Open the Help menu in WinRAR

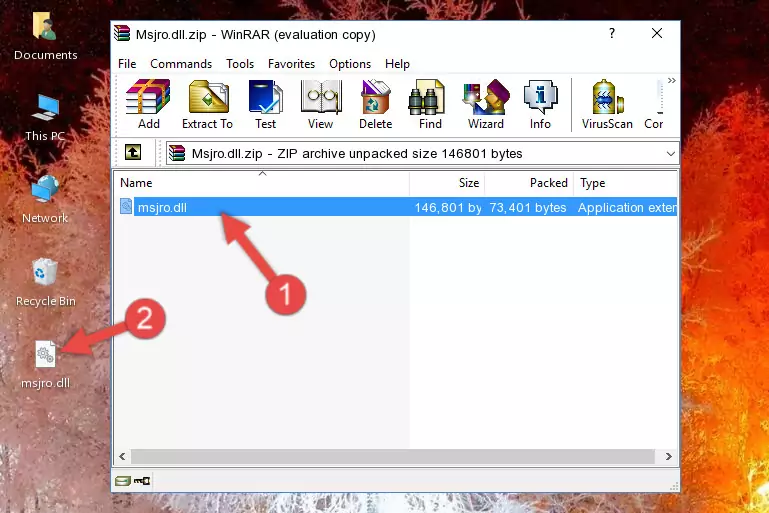click(397, 64)
